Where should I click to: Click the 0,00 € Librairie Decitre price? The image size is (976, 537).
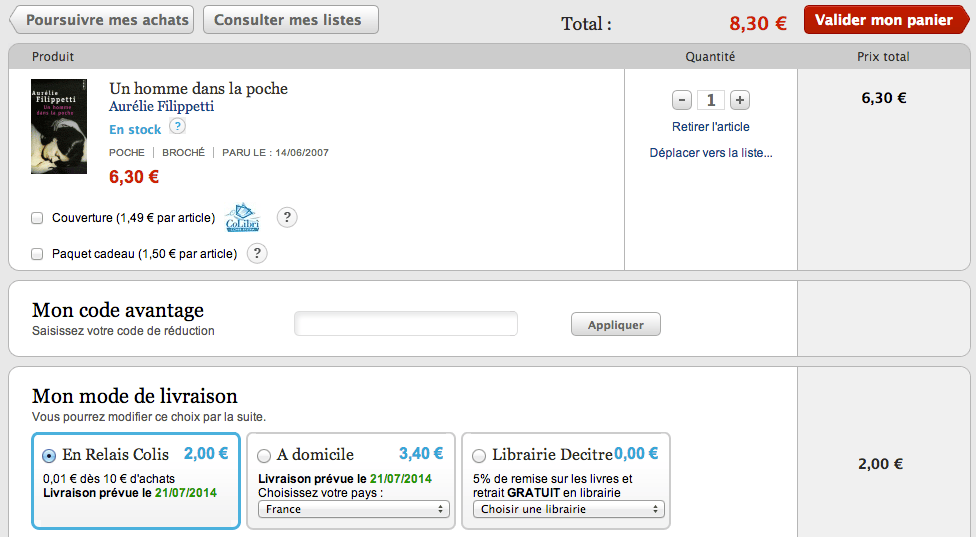pyautogui.click(x=636, y=454)
